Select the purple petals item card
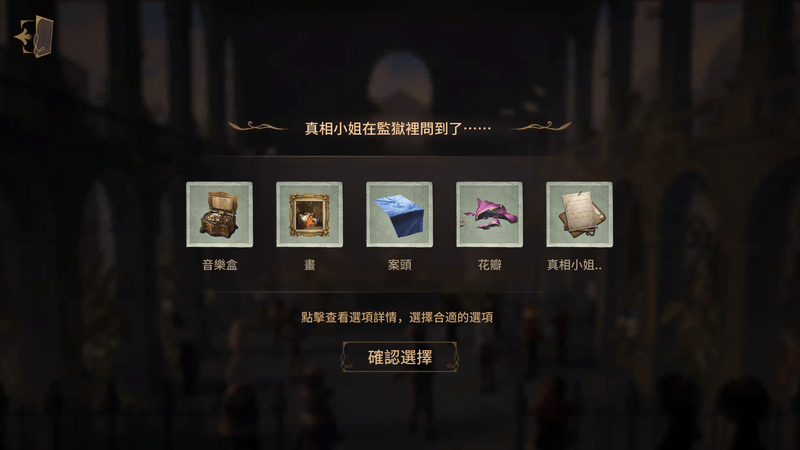Viewport: 800px width, 450px height. pos(489,214)
